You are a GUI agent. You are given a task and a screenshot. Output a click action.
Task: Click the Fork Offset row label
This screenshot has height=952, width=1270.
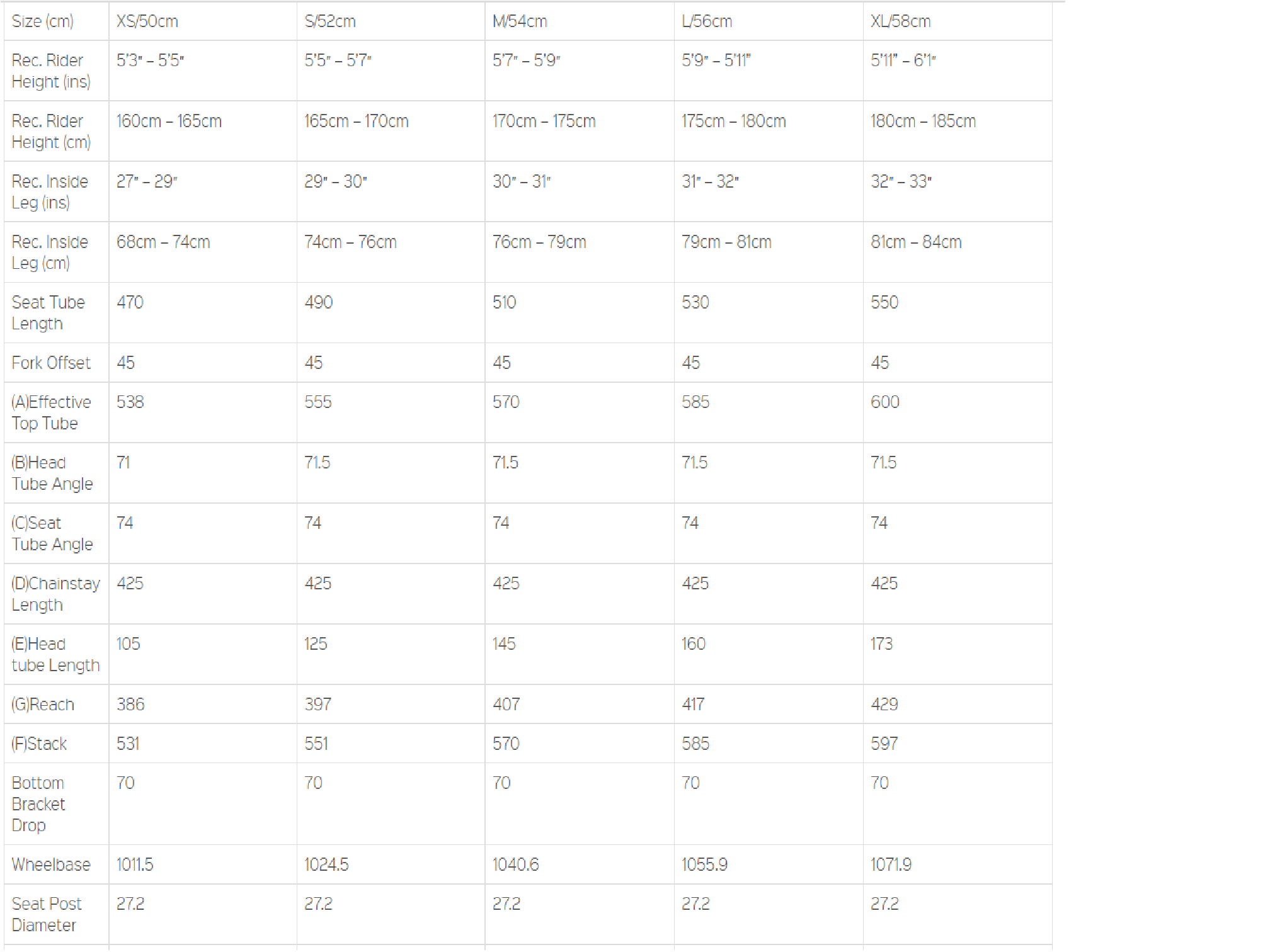pyautogui.click(x=51, y=363)
